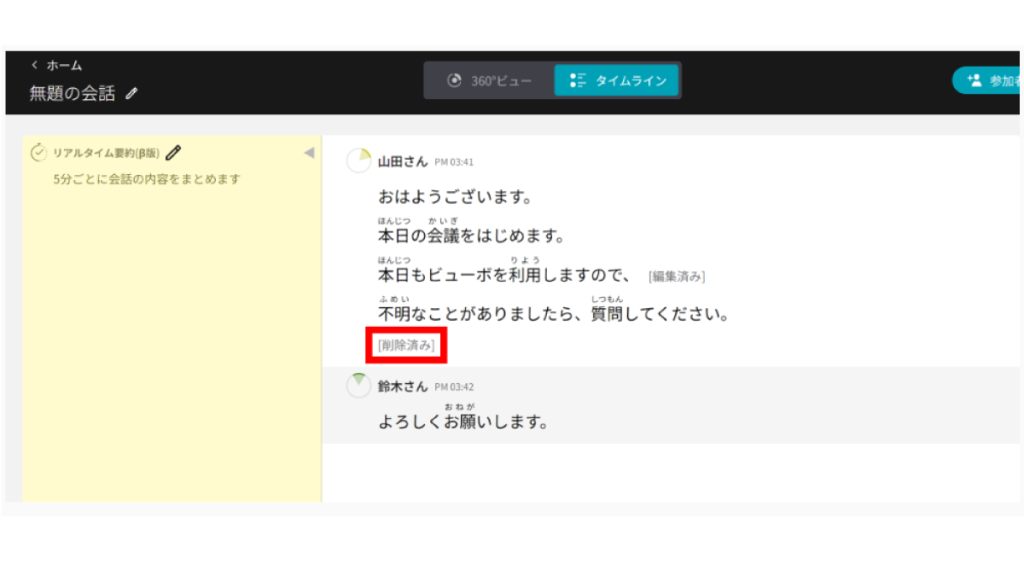Image resolution: width=1024 pixels, height=576 pixels.
Task: Click 山田さん's avatar icon
Action: [358, 161]
